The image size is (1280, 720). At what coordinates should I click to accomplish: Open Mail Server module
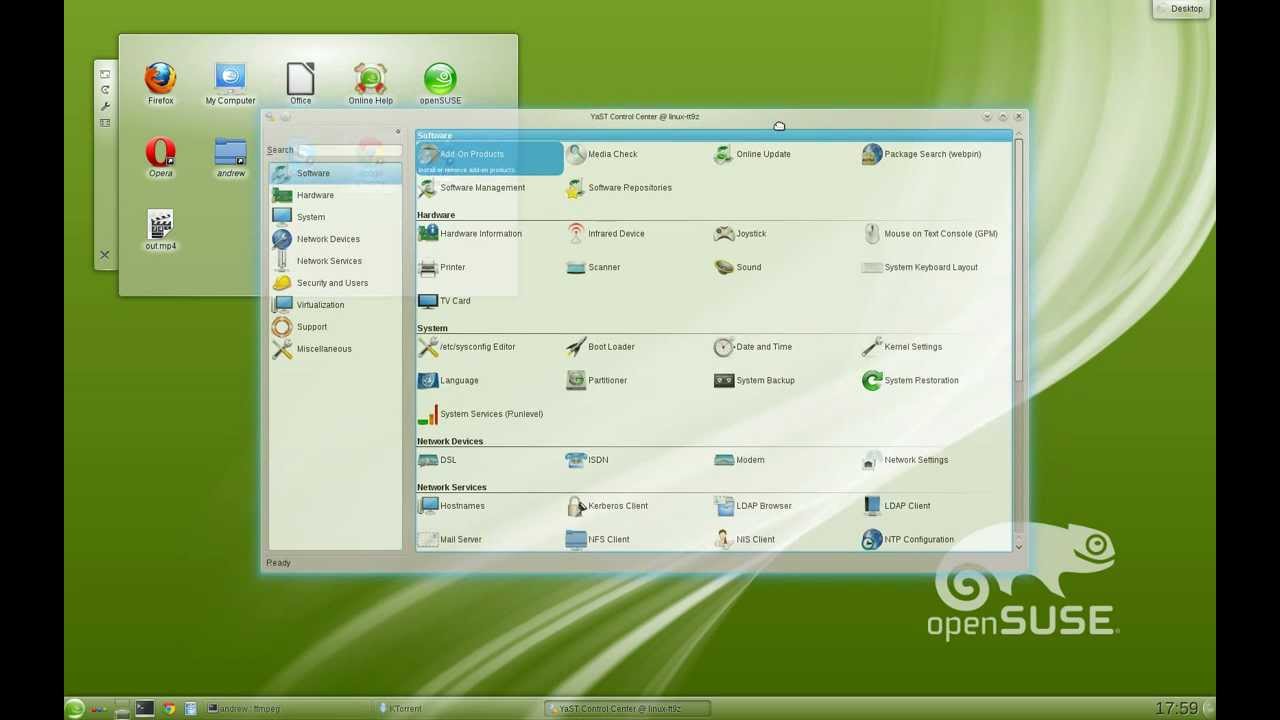tap(450, 540)
